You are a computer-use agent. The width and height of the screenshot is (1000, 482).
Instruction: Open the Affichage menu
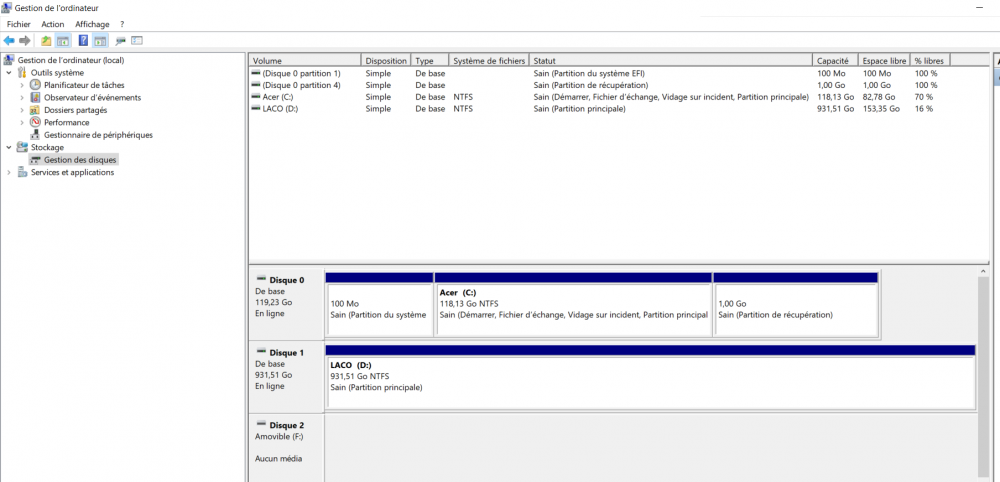(92, 24)
